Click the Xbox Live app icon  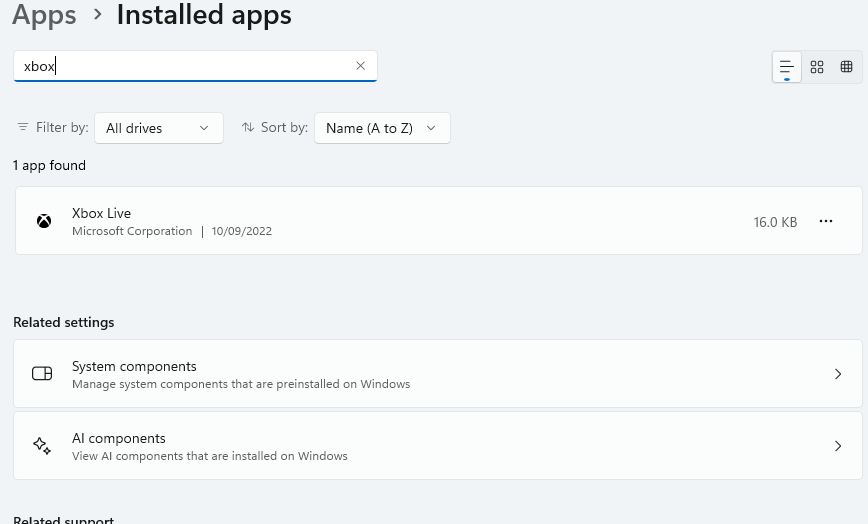point(44,221)
